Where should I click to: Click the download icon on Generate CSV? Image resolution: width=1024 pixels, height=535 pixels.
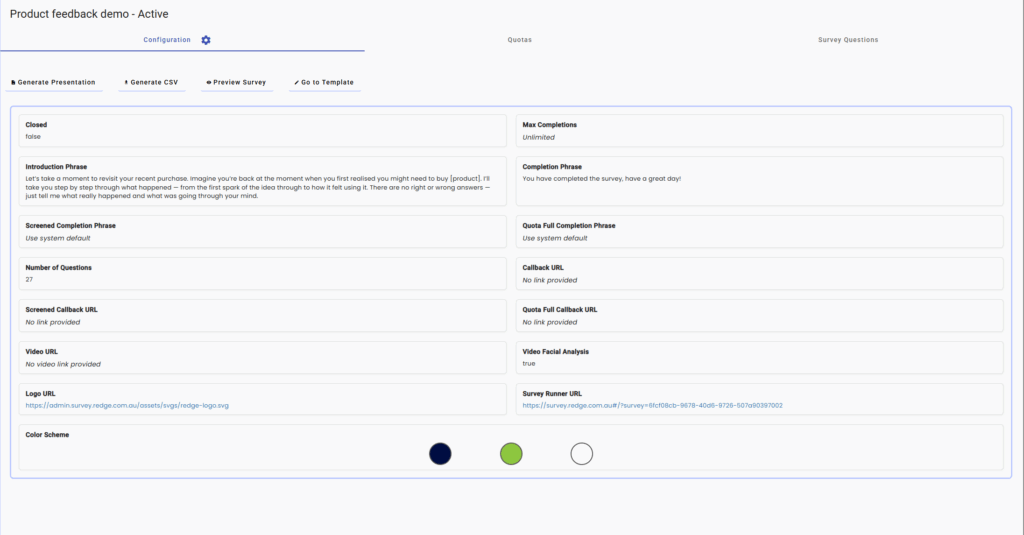tap(126, 82)
